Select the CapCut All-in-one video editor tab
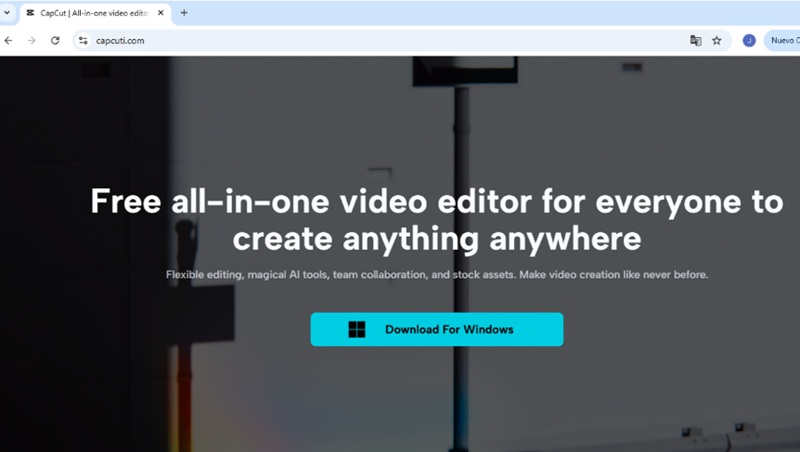 (x=95, y=13)
